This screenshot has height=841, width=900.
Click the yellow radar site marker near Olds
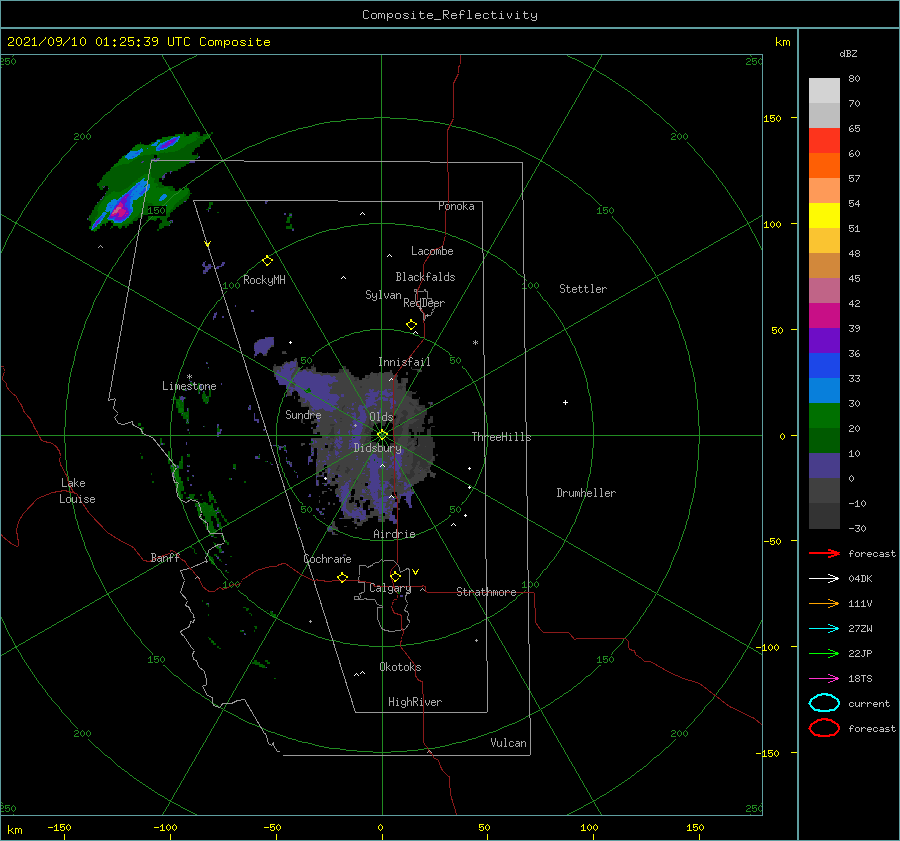click(382, 435)
